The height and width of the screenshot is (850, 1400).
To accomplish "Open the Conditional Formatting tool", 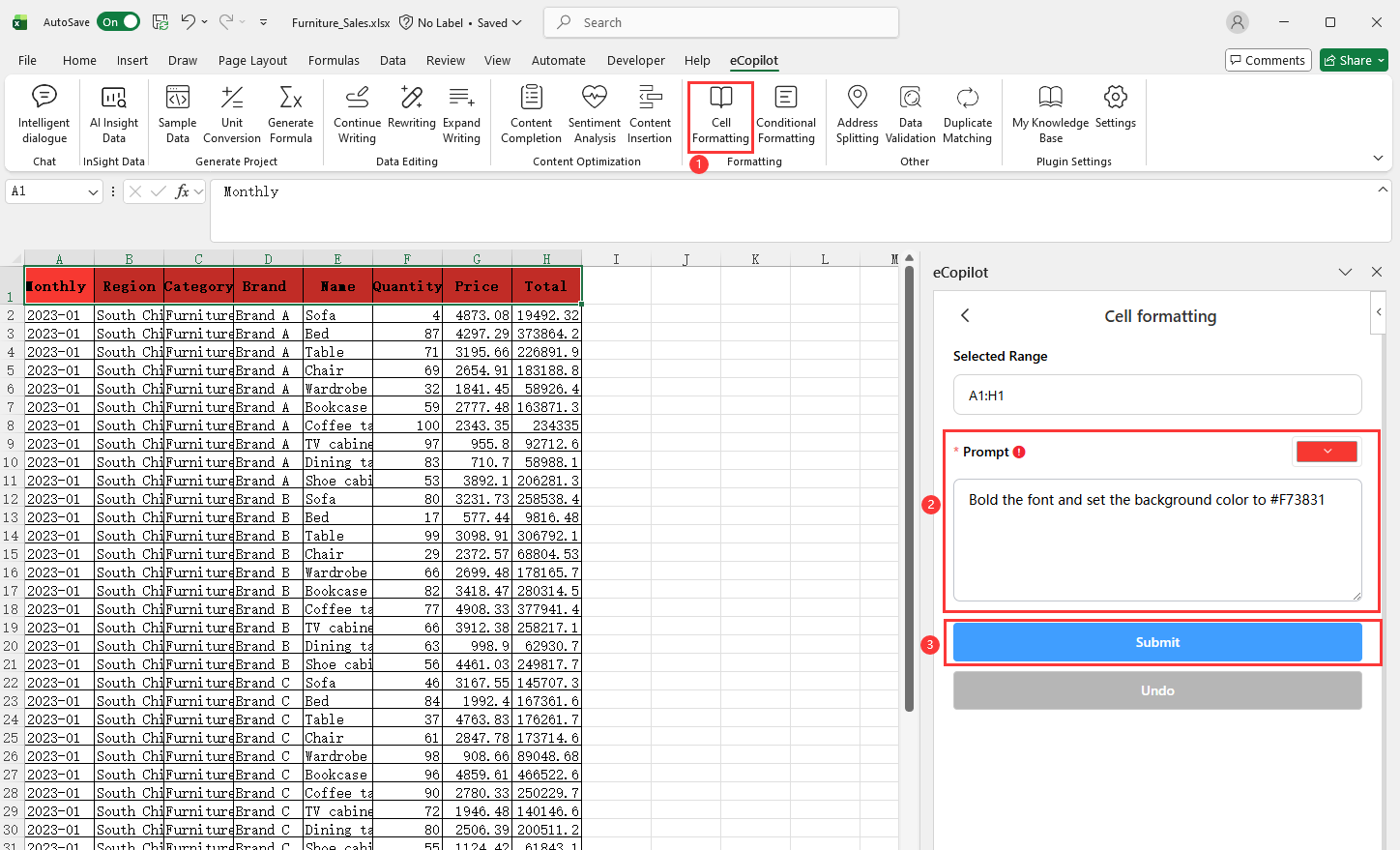I will [785, 114].
